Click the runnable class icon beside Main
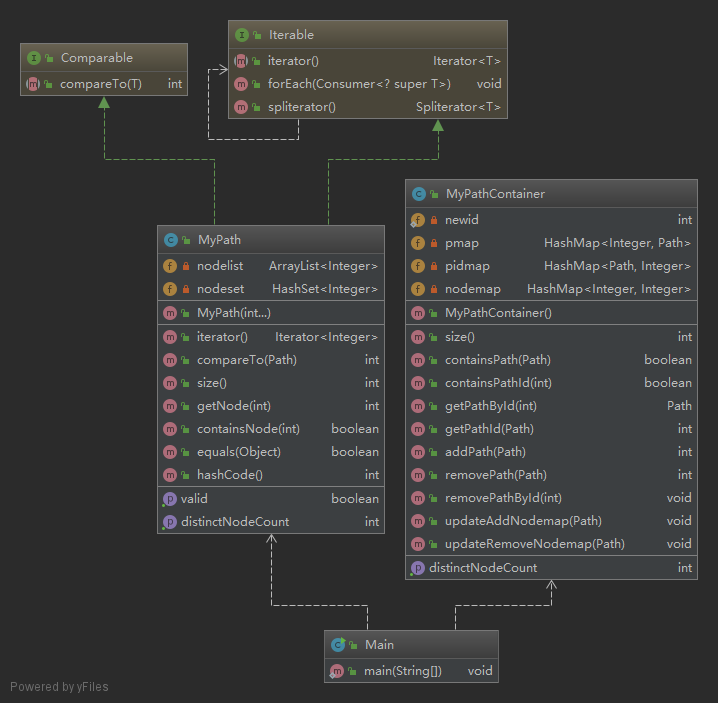 click(x=338, y=645)
